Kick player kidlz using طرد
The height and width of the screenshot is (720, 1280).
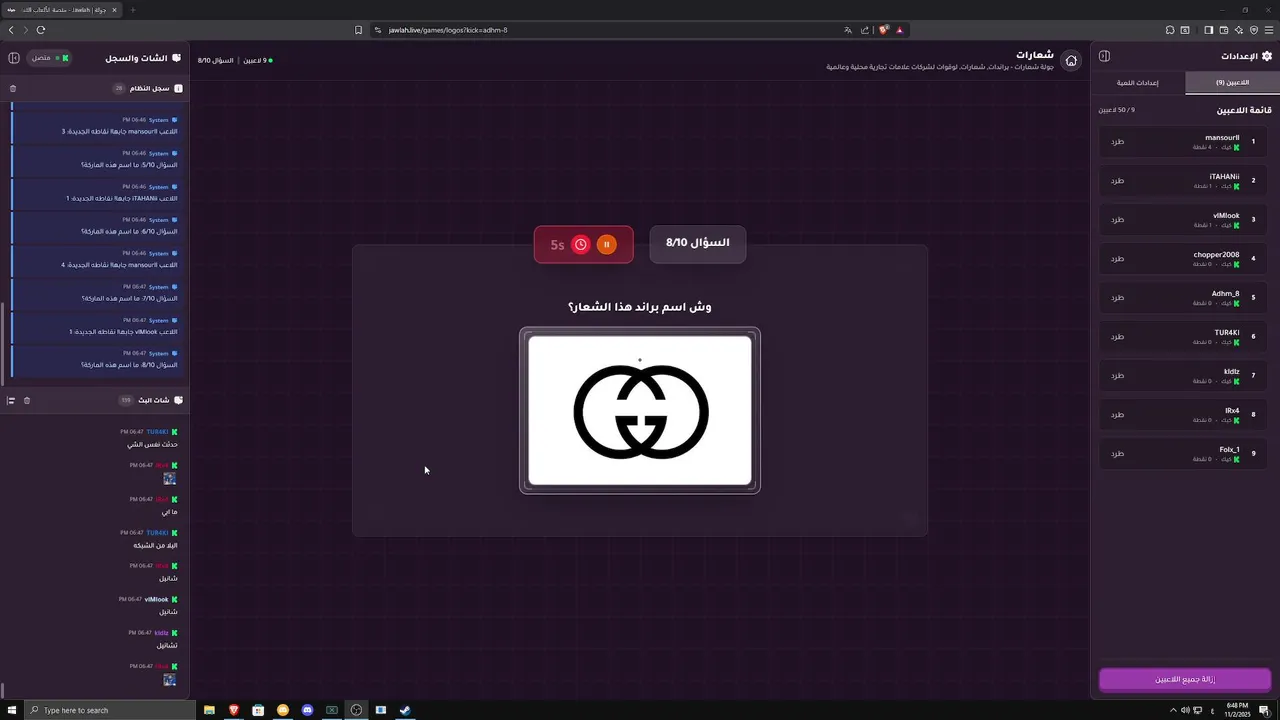coord(1118,375)
